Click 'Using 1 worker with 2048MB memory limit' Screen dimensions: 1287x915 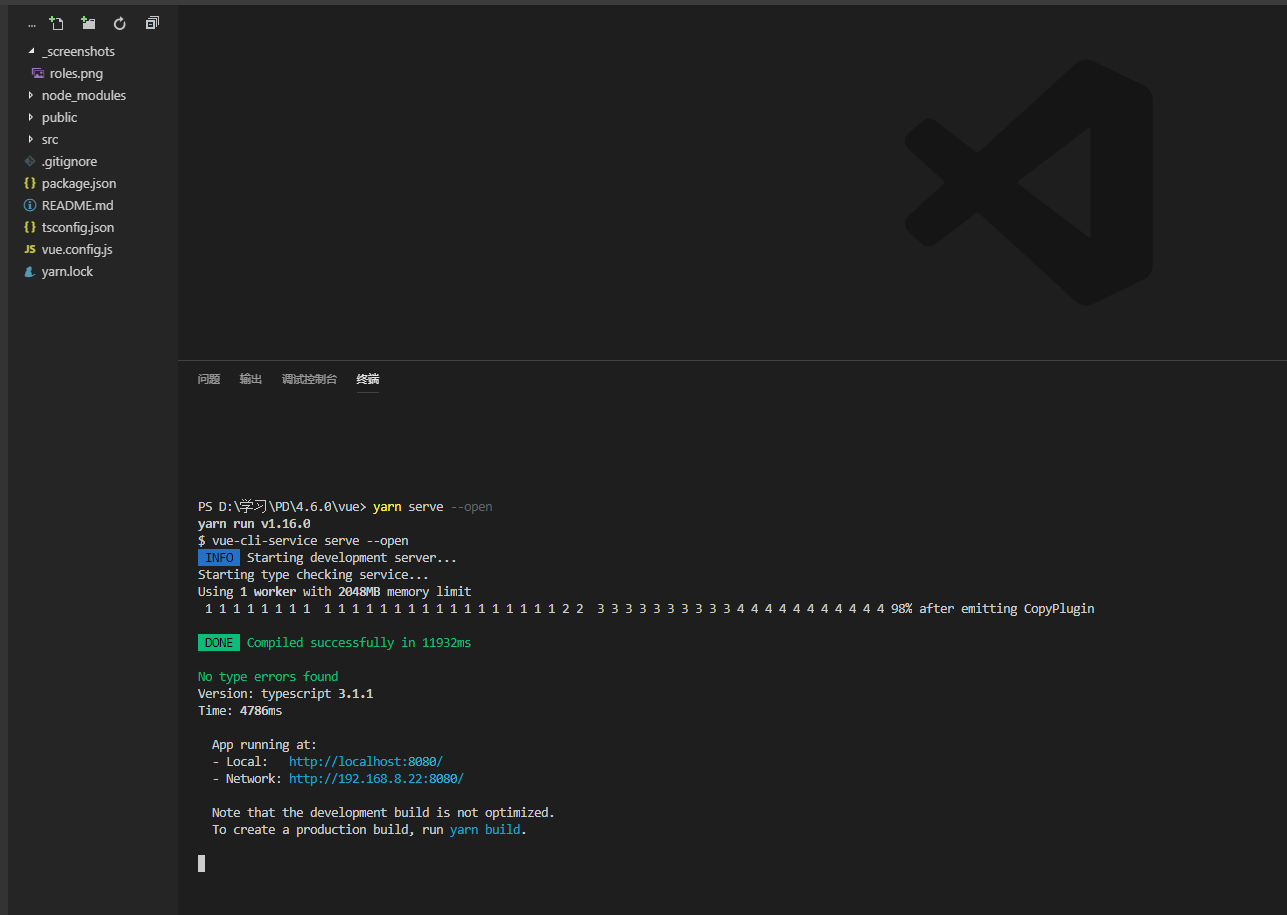pyautogui.click(x=334, y=592)
